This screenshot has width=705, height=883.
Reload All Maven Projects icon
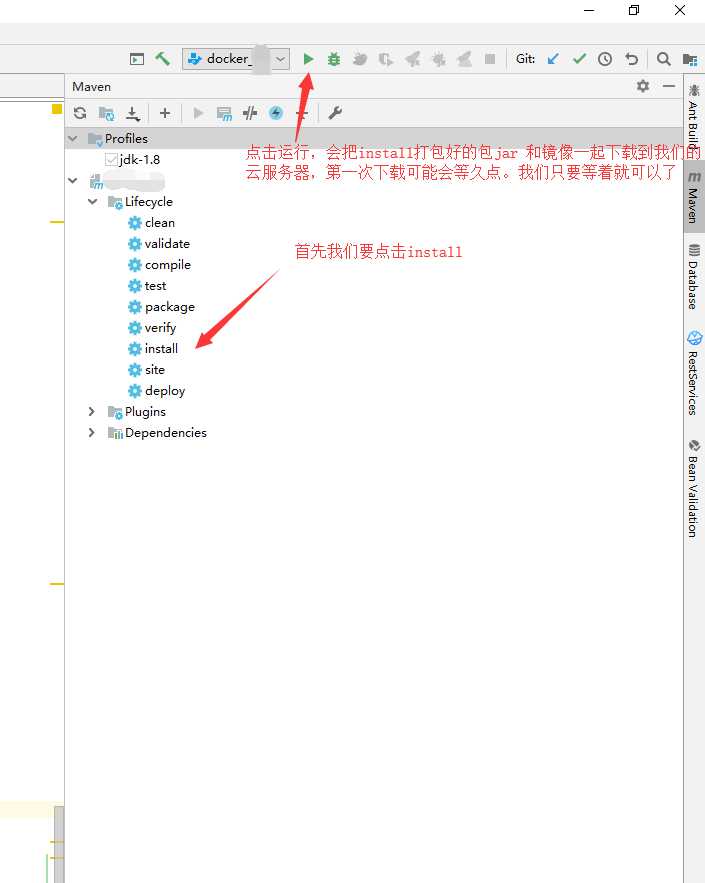(80, 113)
